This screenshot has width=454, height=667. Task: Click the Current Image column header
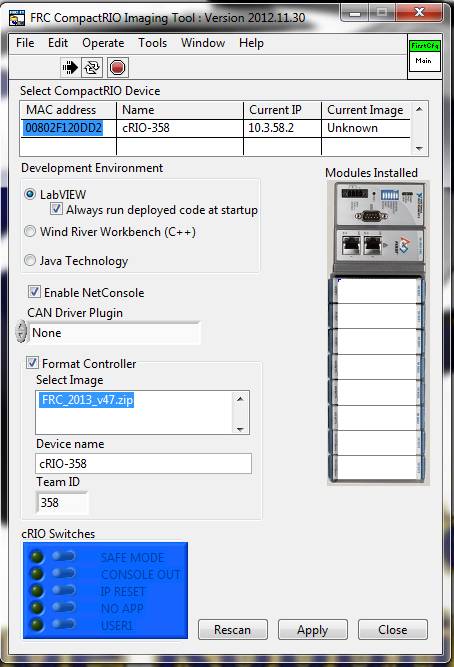[365, 110]
